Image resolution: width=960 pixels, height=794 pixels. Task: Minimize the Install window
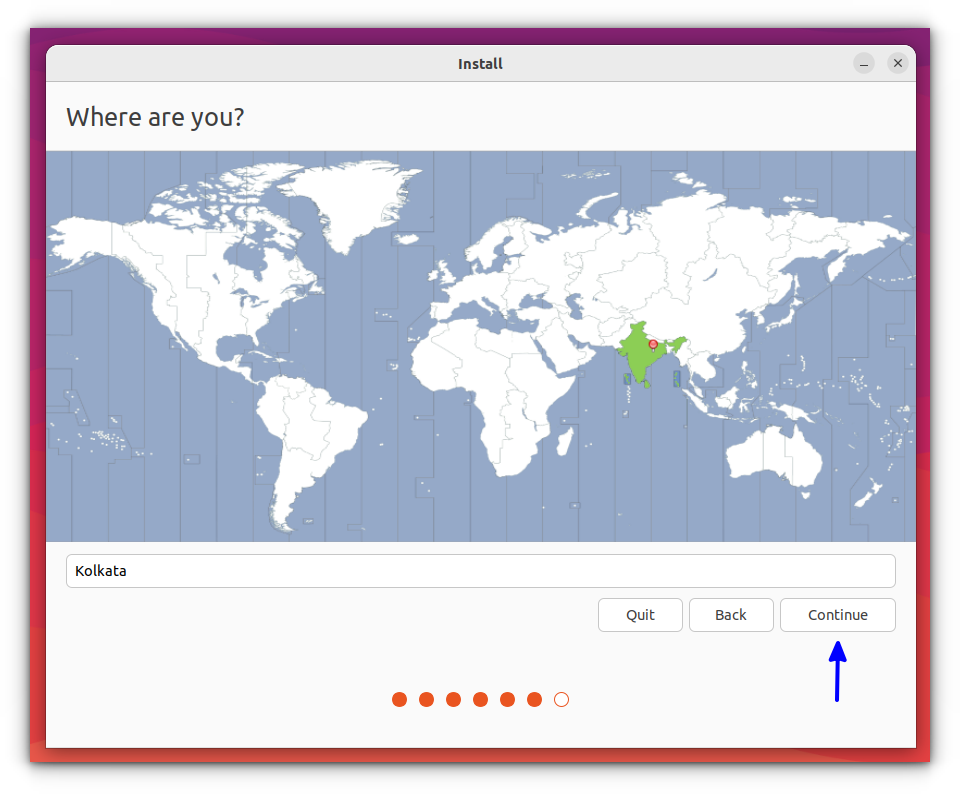coord(864,63)
